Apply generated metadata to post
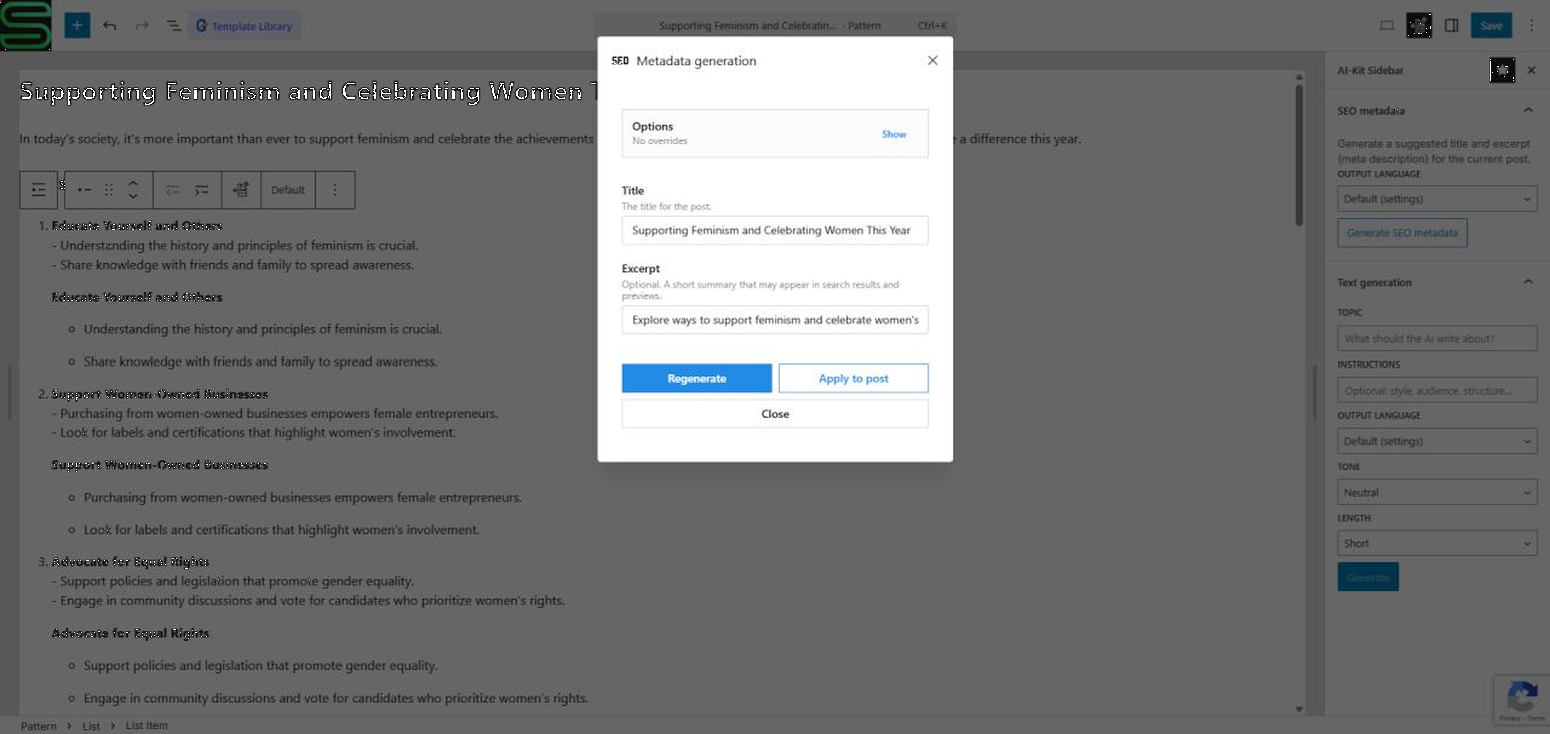The height and width of the screenshot is (734, 1550). tap(853, 378)
